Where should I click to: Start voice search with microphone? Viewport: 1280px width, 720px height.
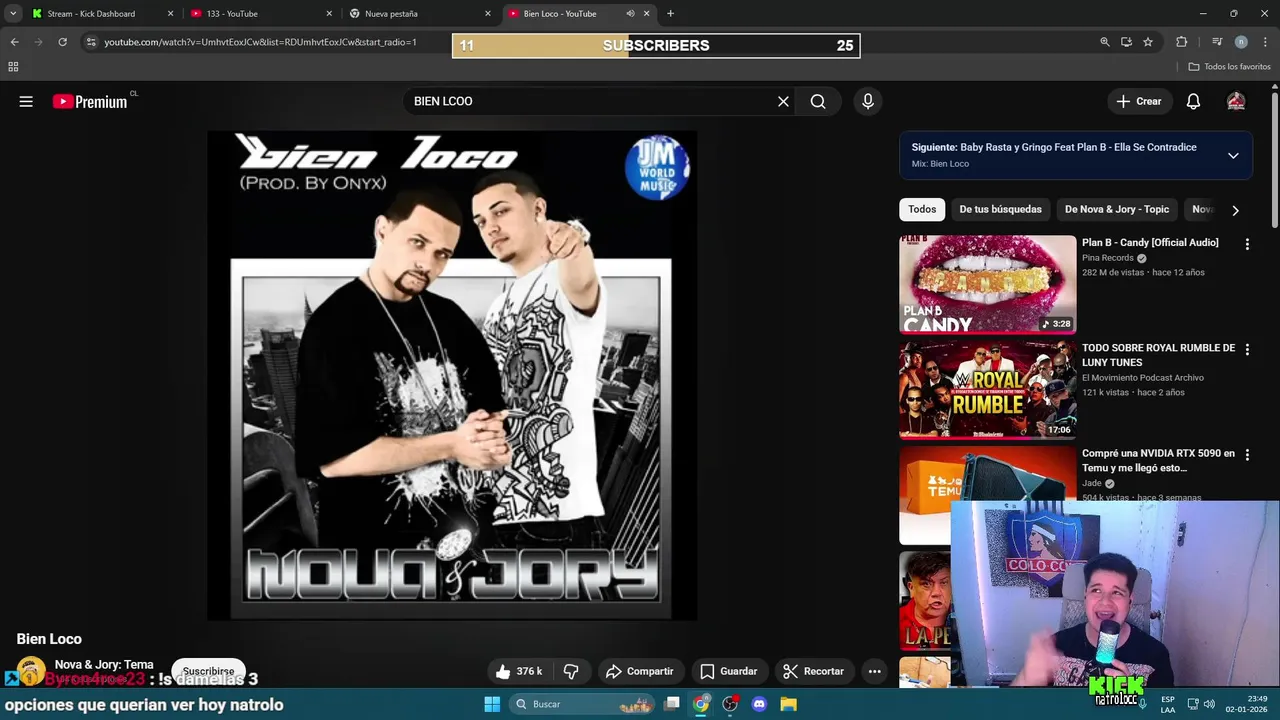pyautogui.click(x=868, y=101)
